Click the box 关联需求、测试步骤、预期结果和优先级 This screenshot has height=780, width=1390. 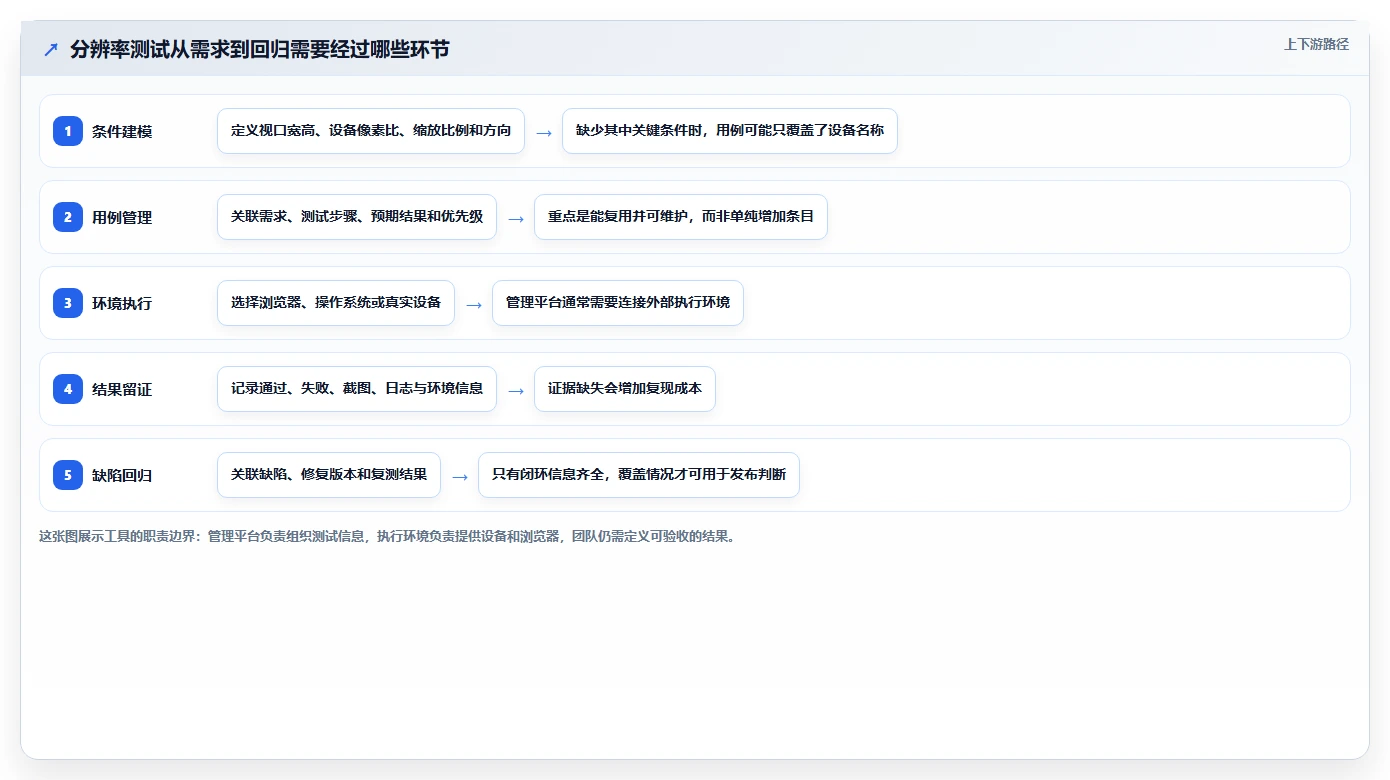tap(357, 217)
